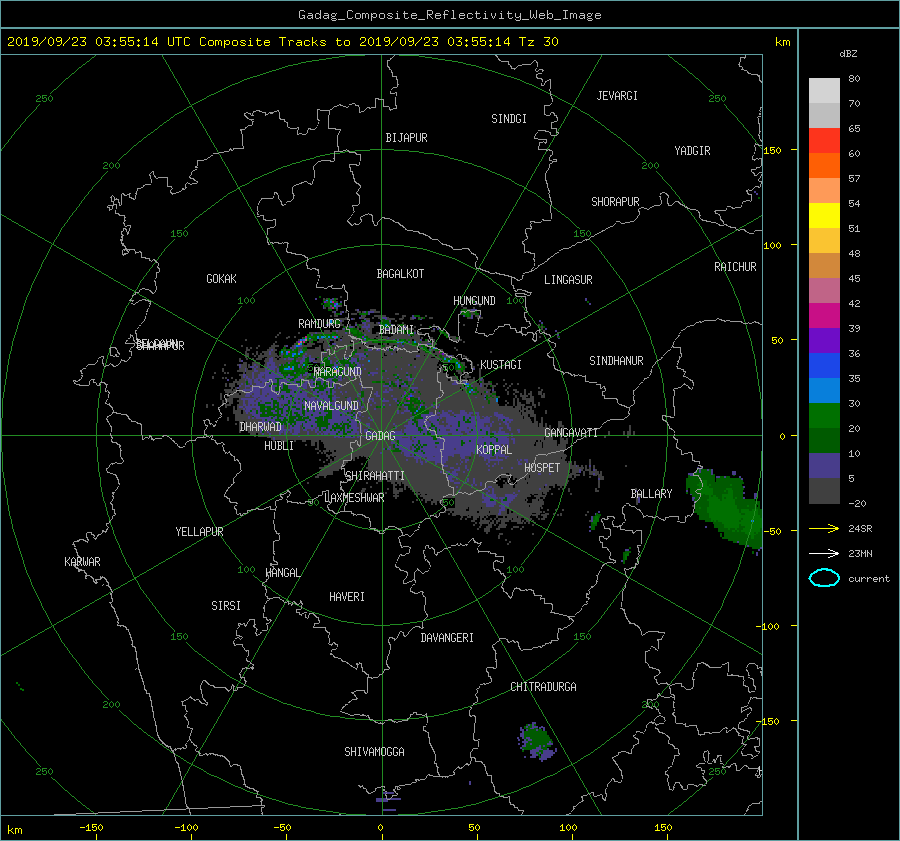The width and height of the screenshot is (900, 841).
Task: Click the 80 dBZ legend value
Action: point(854,78)
